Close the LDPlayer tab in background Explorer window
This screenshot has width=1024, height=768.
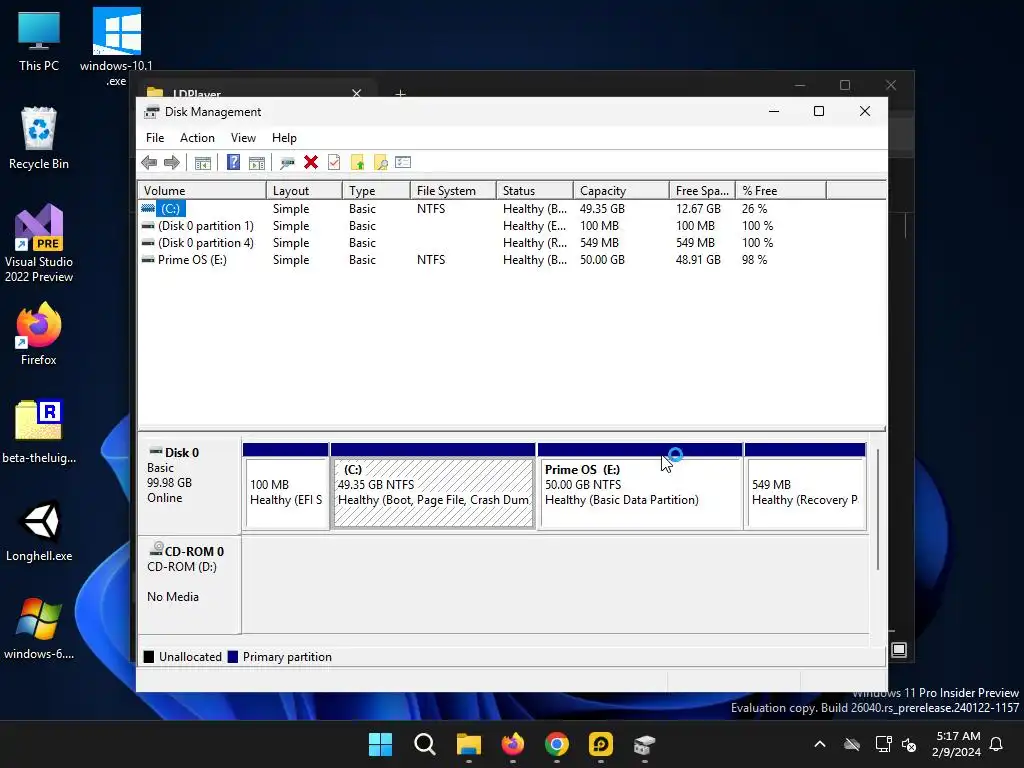(357, 93)
